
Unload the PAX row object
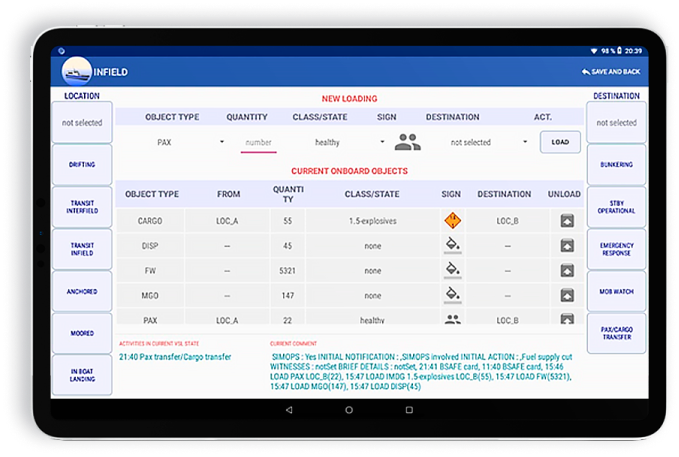pos(567,319)
